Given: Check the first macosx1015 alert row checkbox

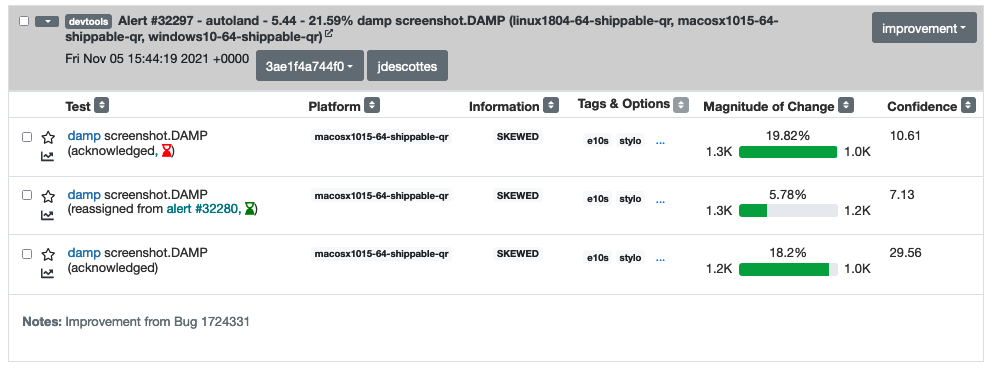Looking at the screenshot, I should [27, 137].
